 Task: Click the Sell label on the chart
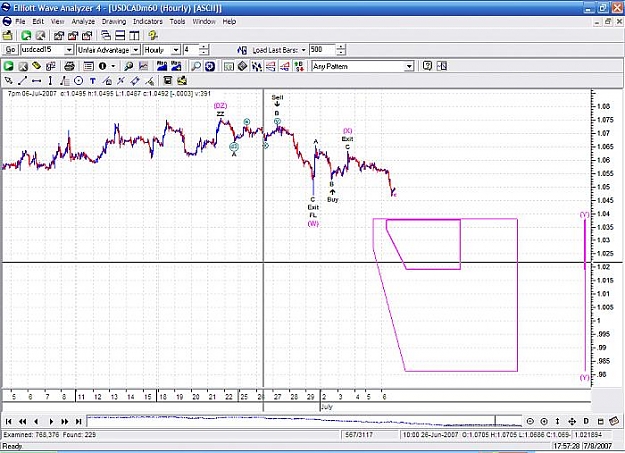277,97
